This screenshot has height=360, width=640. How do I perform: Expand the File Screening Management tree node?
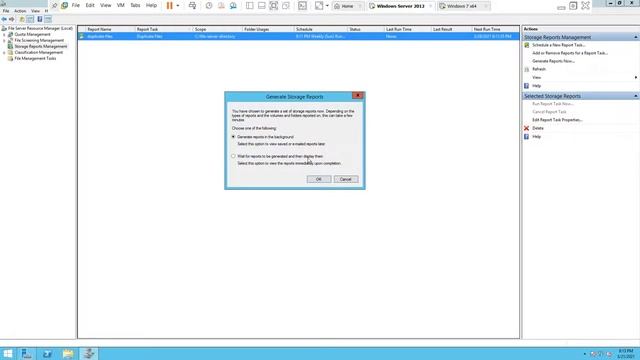point(4,41)
